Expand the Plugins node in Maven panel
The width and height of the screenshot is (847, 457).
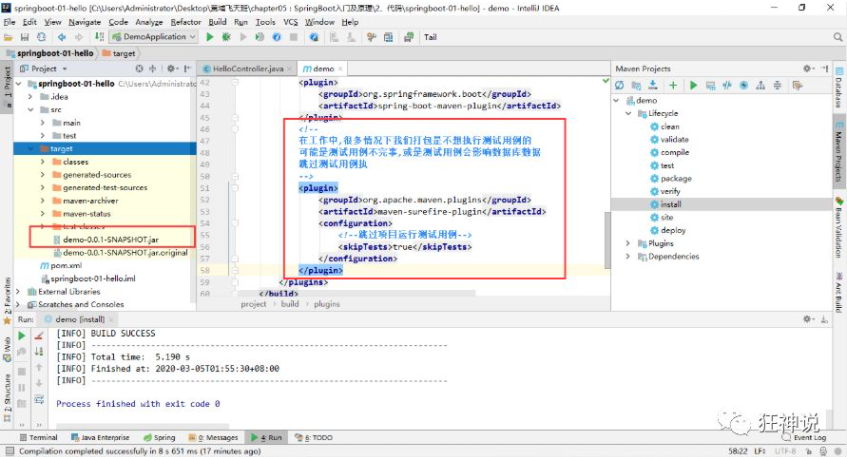click(628, 243)
